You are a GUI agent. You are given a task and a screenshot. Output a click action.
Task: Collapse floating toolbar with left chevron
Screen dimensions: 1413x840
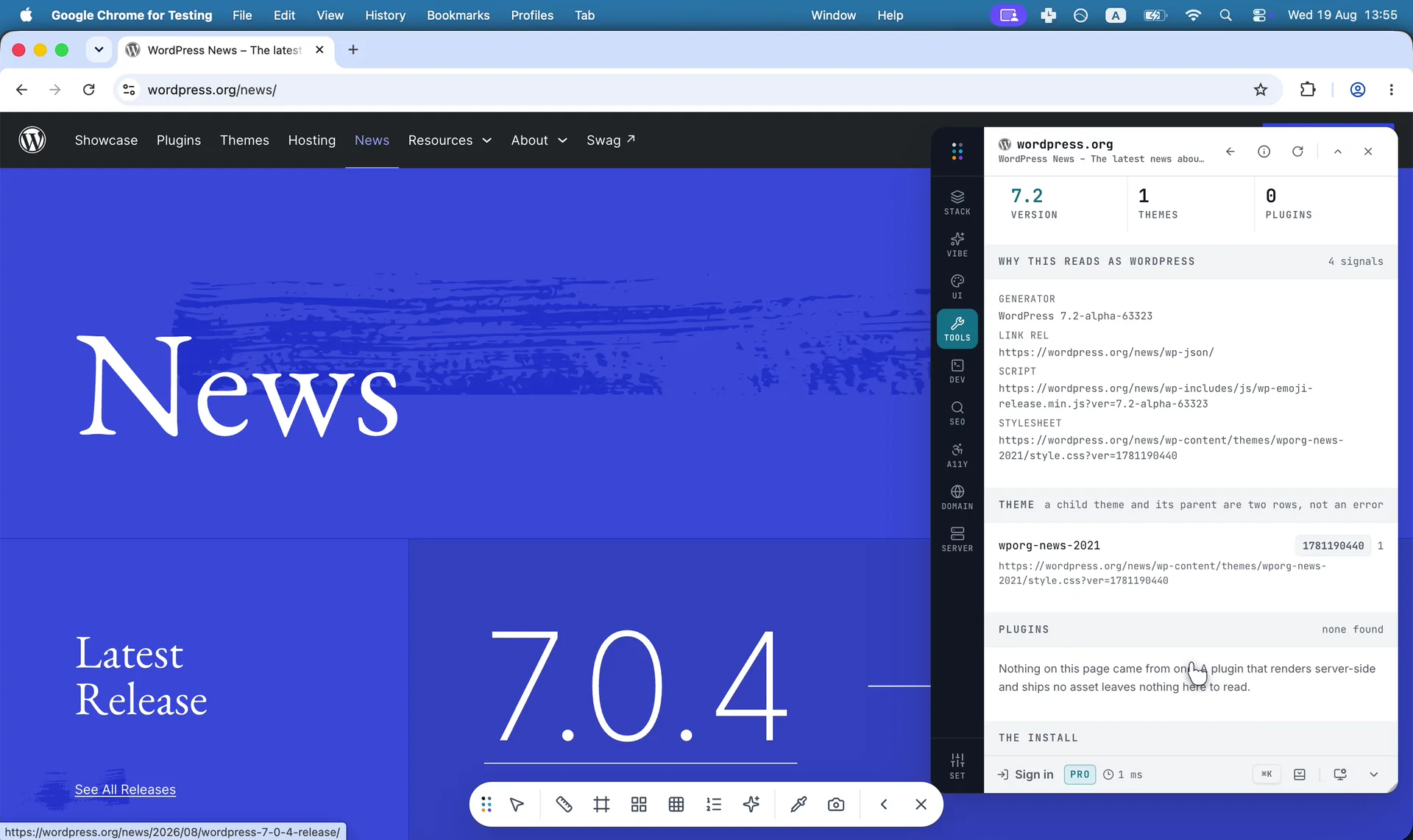[884, 804]
